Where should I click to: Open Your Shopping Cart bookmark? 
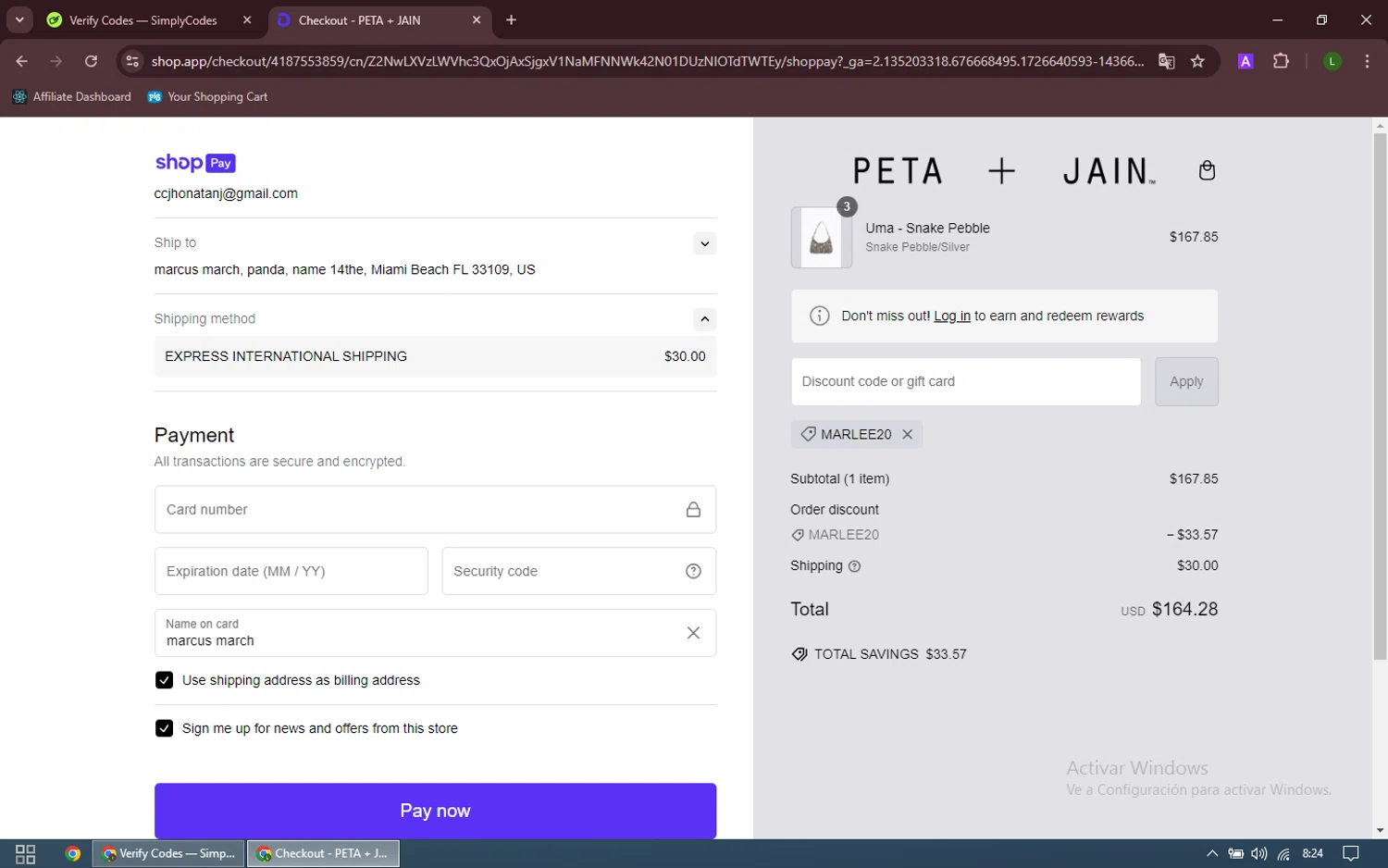[x=208, y=96]
